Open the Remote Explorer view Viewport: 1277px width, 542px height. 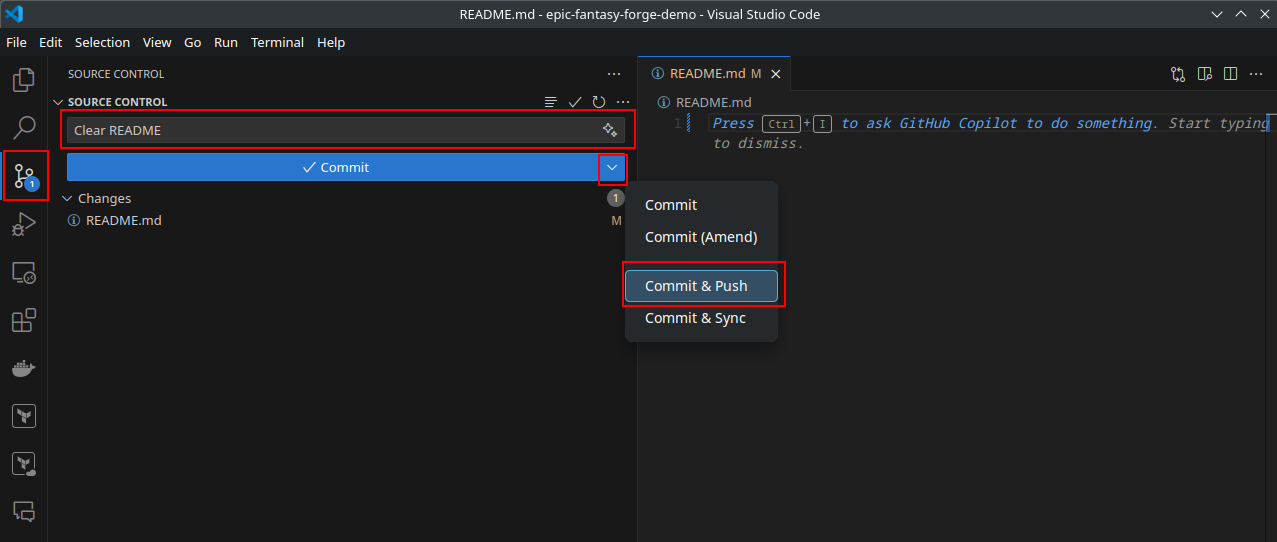pyautogui.click(x=24, y=272)
